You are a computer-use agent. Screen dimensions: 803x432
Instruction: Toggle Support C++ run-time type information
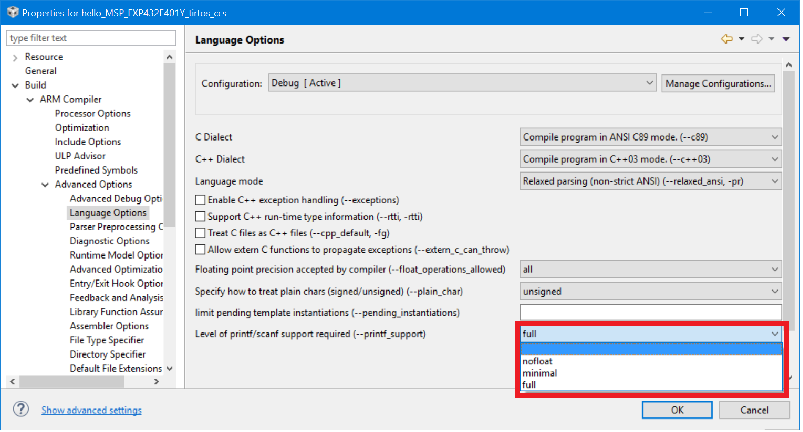pyautogui.click(x=200, y=216)
